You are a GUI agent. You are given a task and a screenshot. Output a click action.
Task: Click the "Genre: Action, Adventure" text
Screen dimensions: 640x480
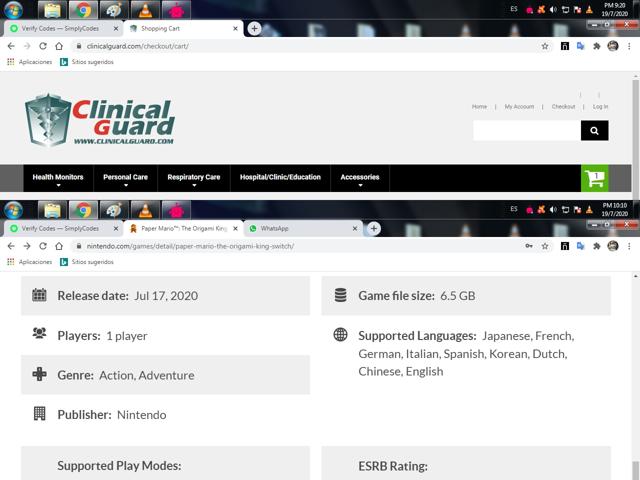(126, 375)
